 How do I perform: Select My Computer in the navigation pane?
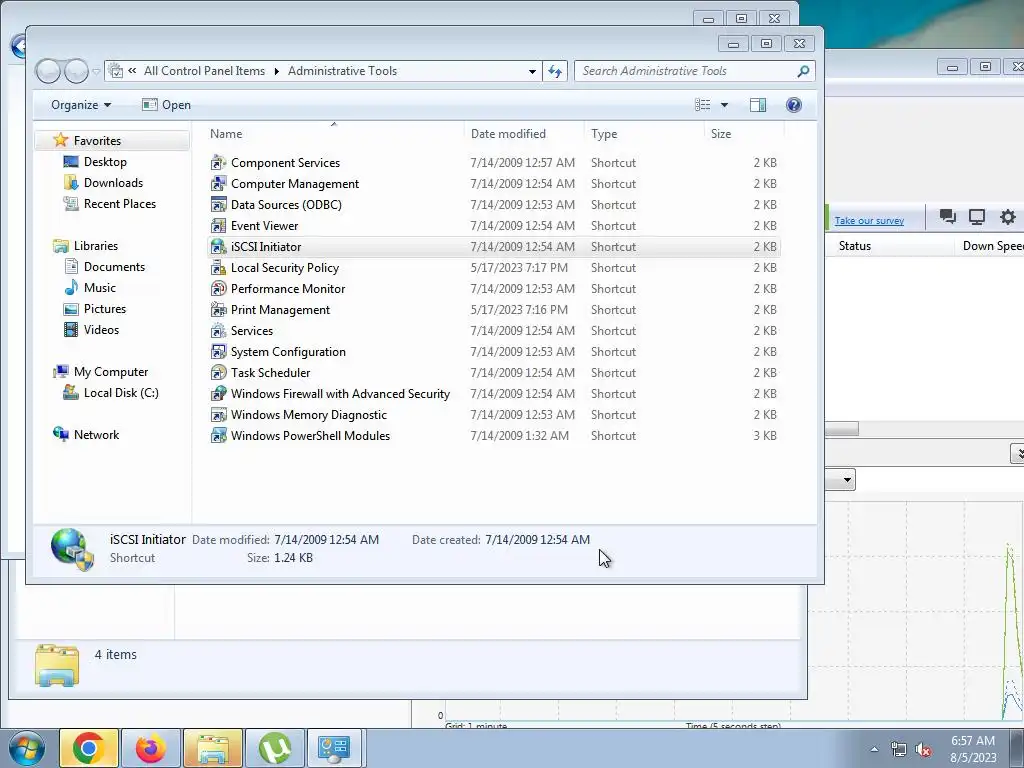point(110,372)
